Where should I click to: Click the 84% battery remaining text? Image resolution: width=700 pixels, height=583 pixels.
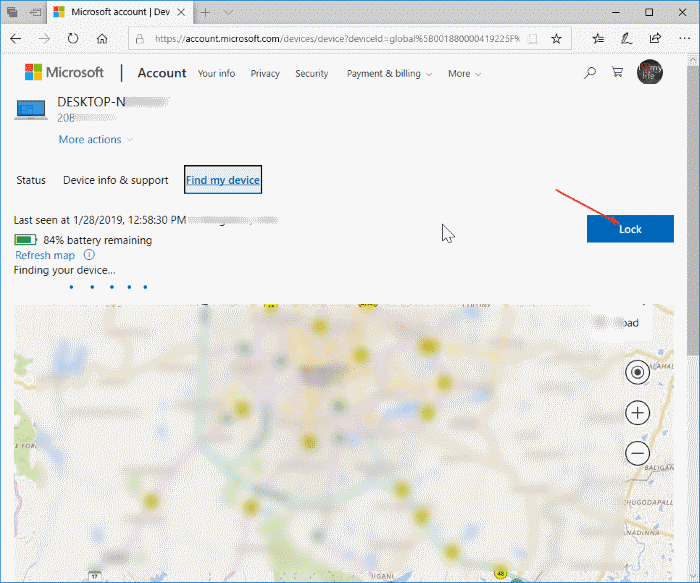pyautogui.click(x=97, y=240)
